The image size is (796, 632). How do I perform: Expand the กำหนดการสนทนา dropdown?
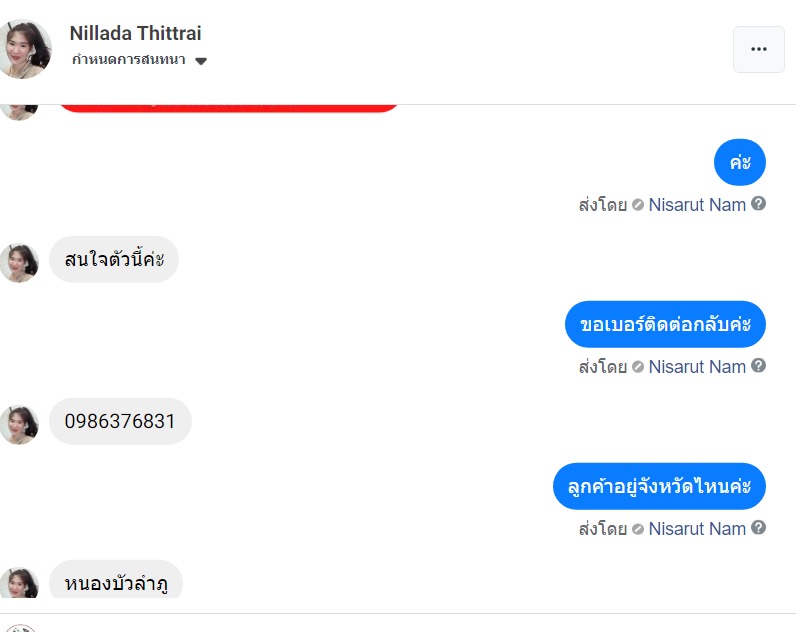201,61
